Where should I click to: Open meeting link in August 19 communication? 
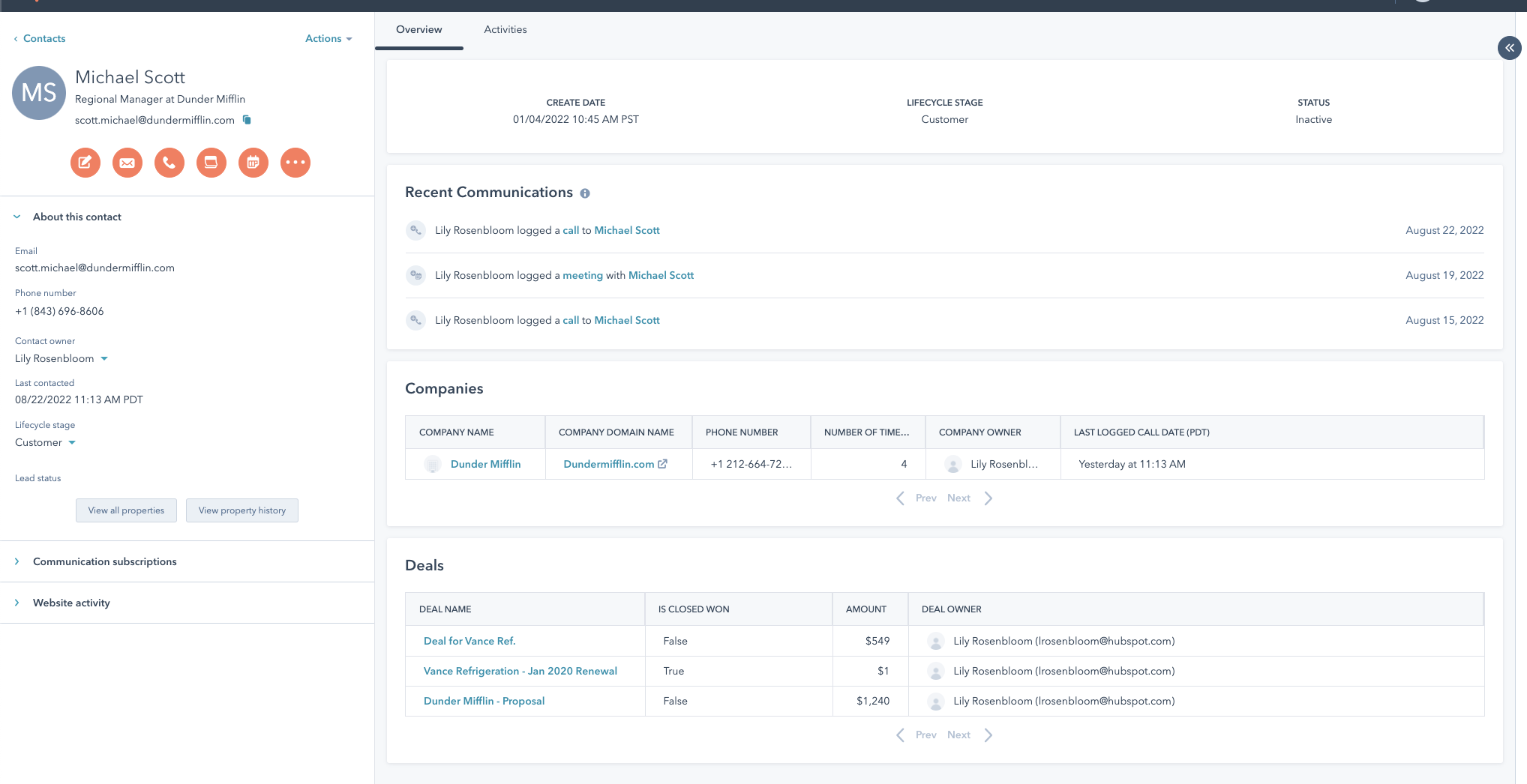[583, 275]
